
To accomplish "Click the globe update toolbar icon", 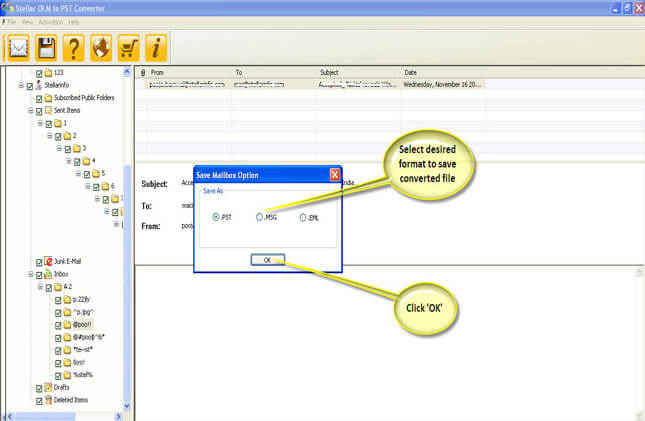I will [x=101, y=48].
